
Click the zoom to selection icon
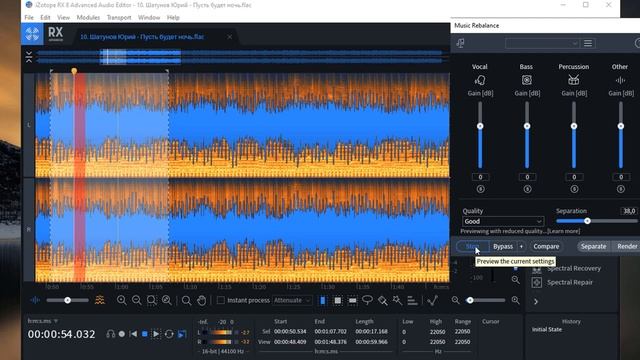pos(151,300)
